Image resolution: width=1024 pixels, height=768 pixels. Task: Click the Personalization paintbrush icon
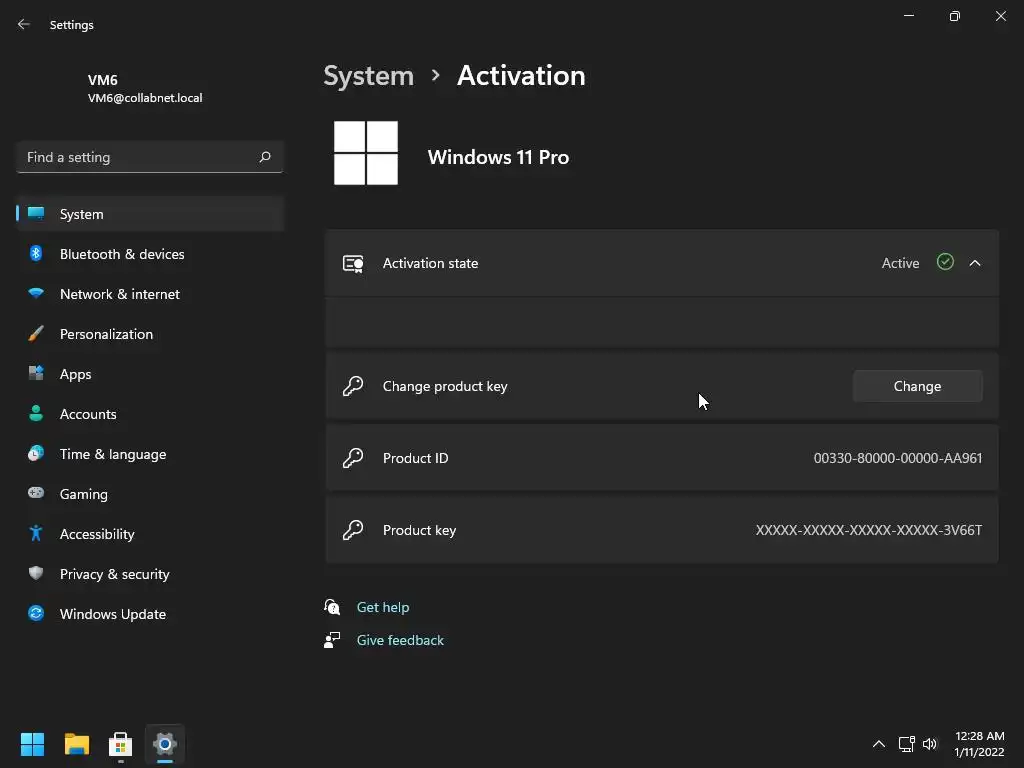[x=36, y=334]
